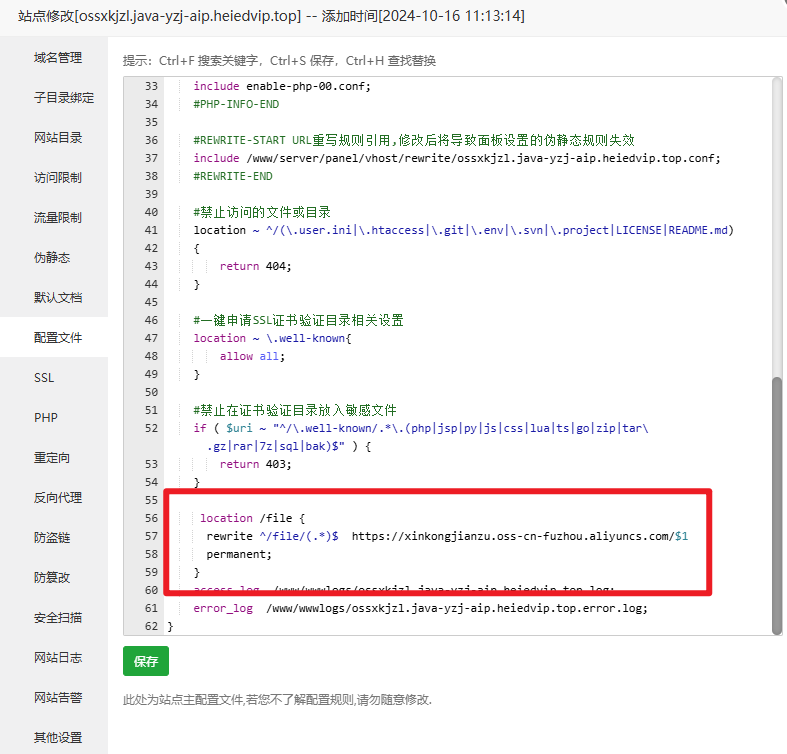
Task: Click the 'allow all;' line
Action: click(252, 356)
